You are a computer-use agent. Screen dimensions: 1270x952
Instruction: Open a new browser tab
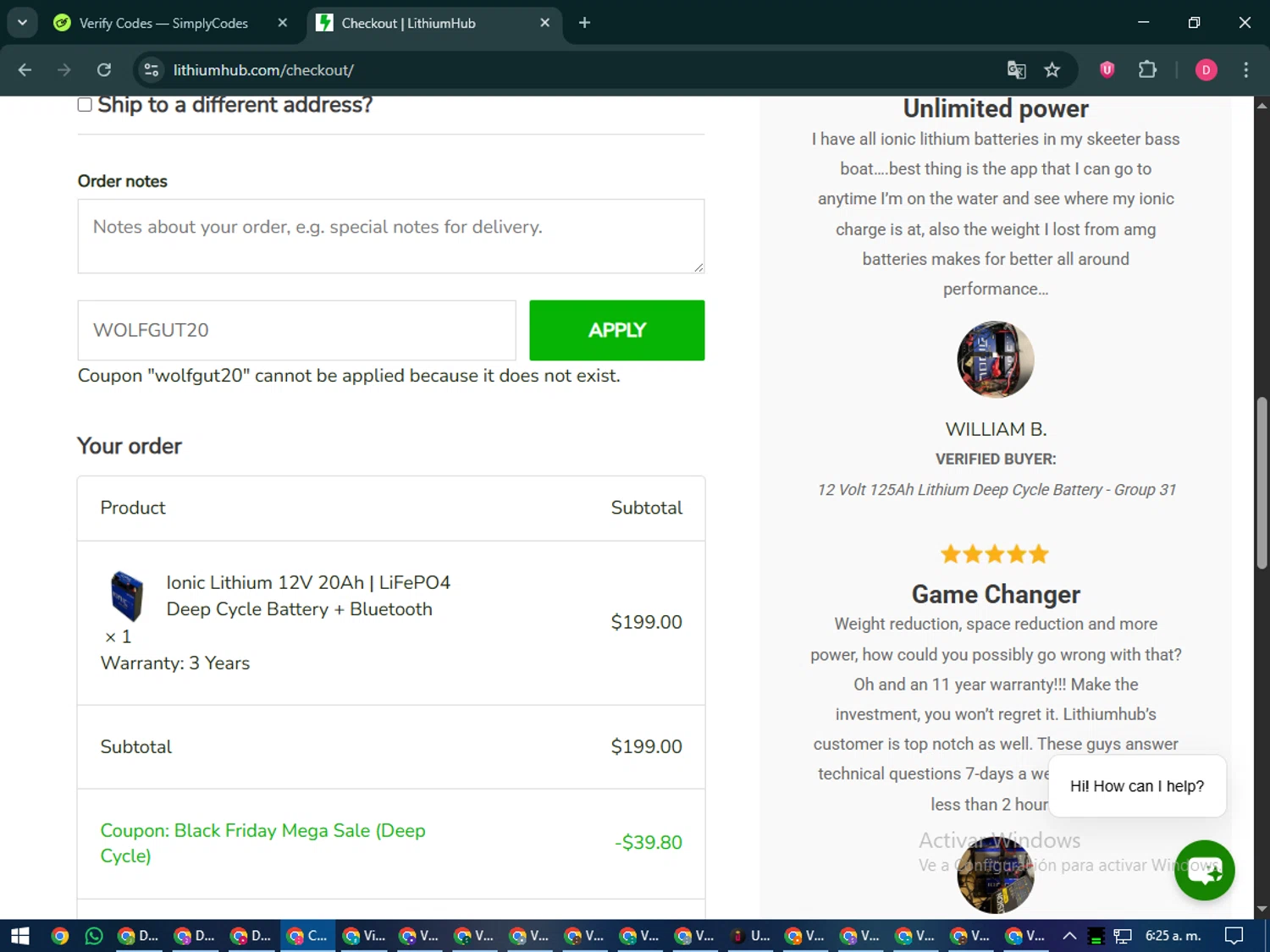click(x=584, y=23)
